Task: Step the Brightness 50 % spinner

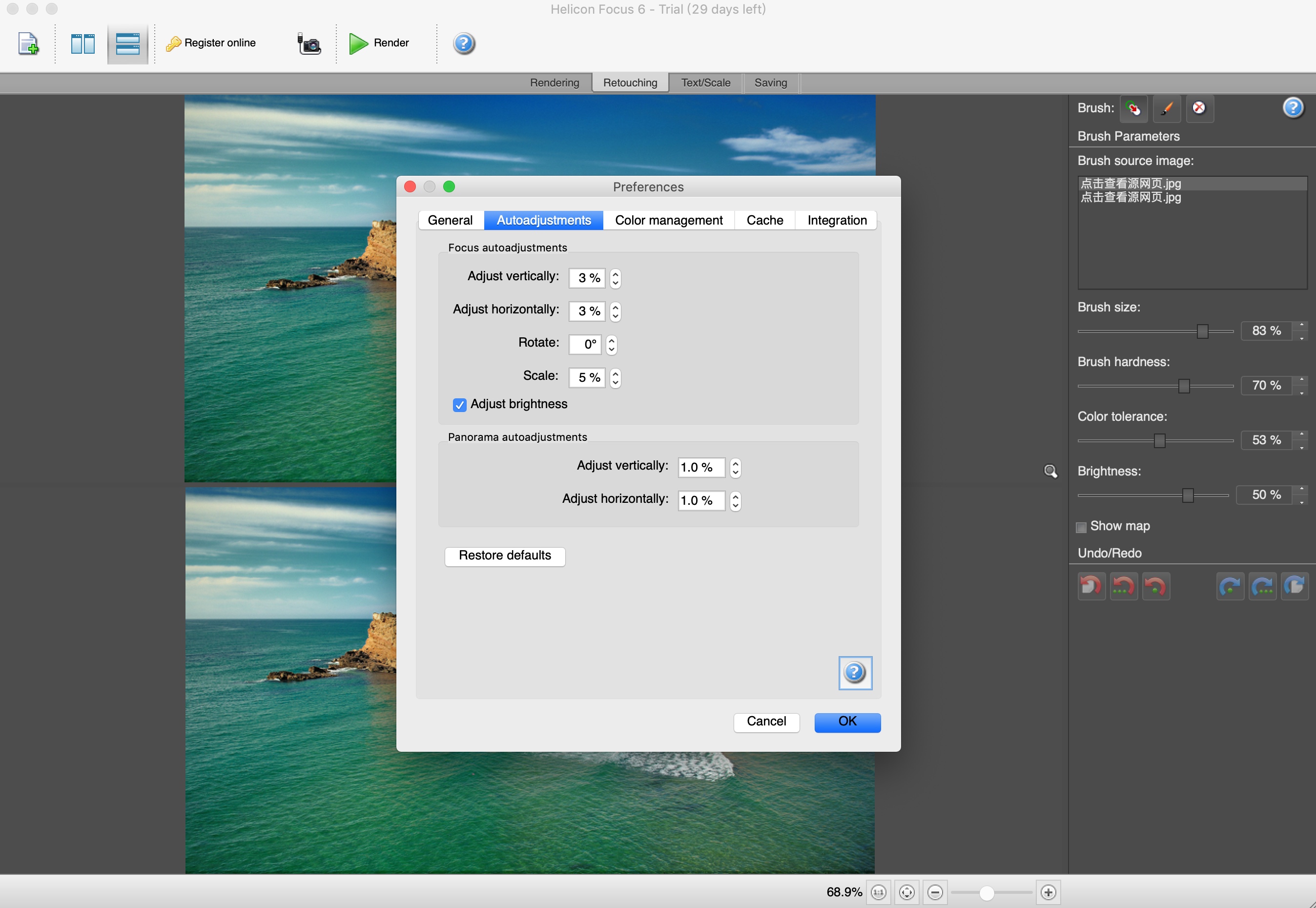Action: point(1301,495)
